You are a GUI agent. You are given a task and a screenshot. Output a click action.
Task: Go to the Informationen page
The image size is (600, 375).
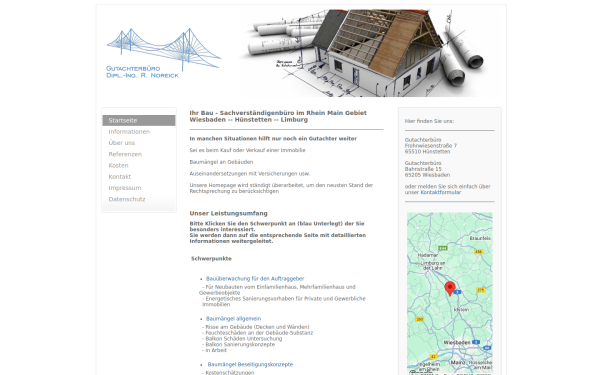[129, 132]
